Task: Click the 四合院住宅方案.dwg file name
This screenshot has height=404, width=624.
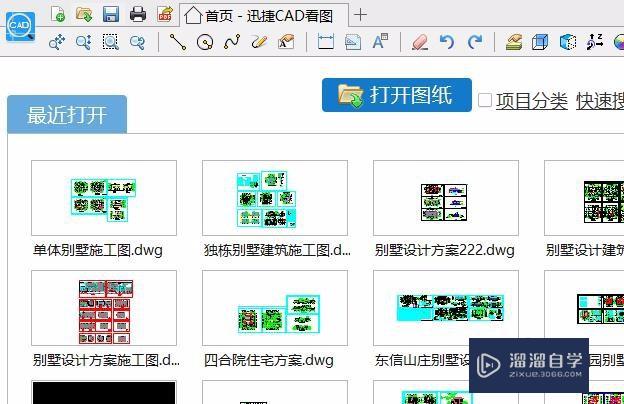Action: pos(269,360)
